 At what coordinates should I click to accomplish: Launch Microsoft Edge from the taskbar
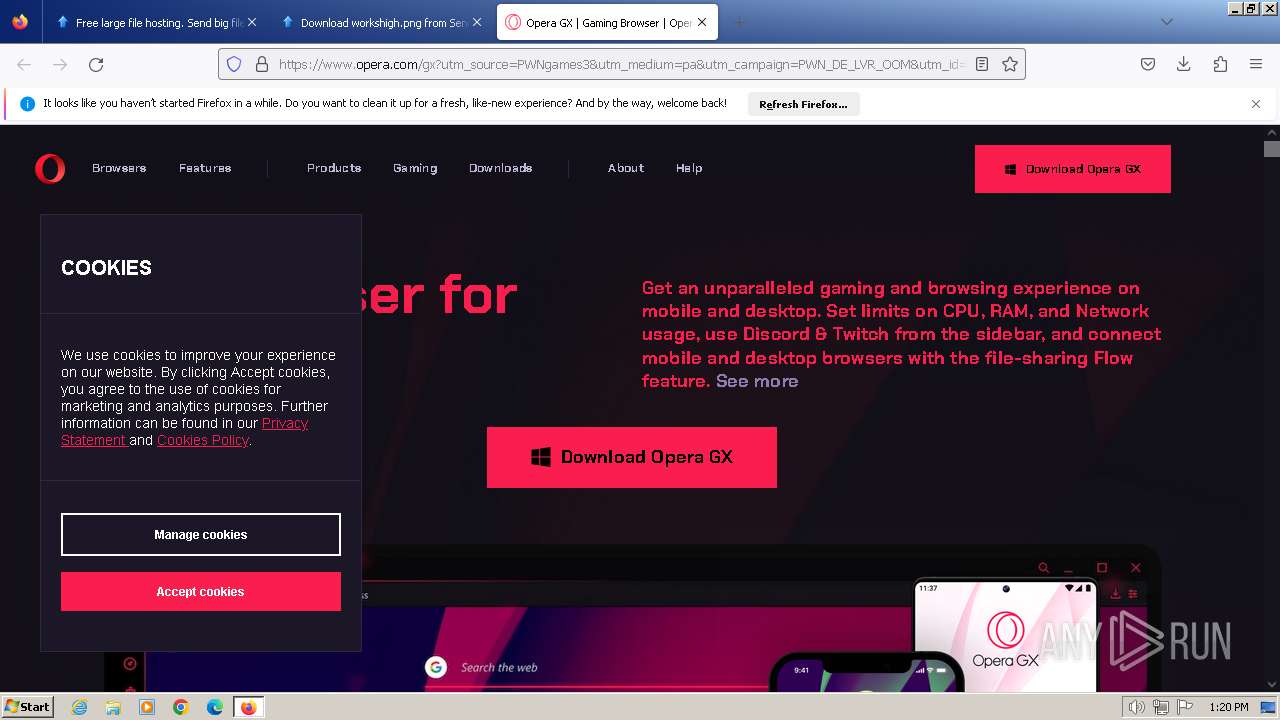pyautogui.click(x=215, y=707)
